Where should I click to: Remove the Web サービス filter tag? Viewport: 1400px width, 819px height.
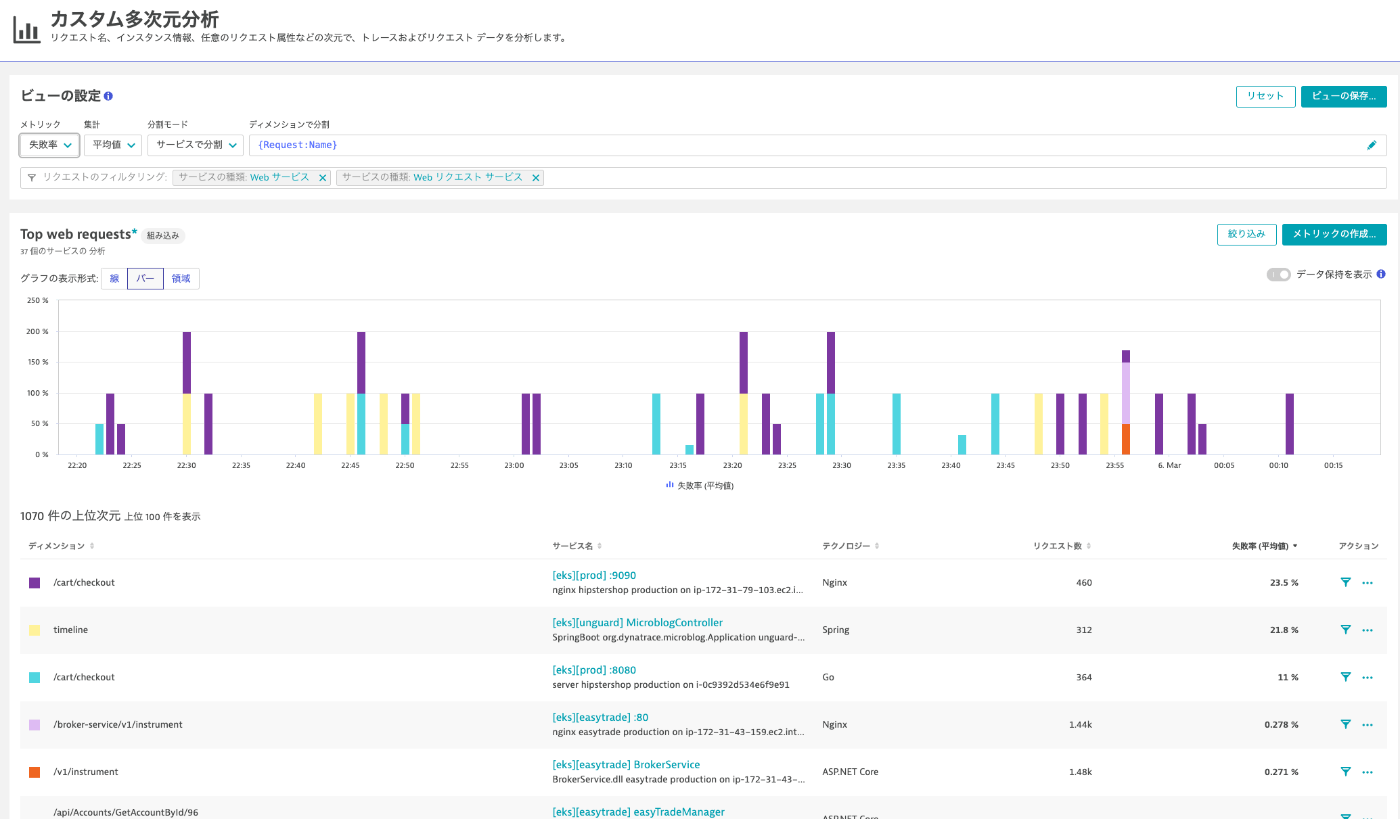click(x=322, y=177)
